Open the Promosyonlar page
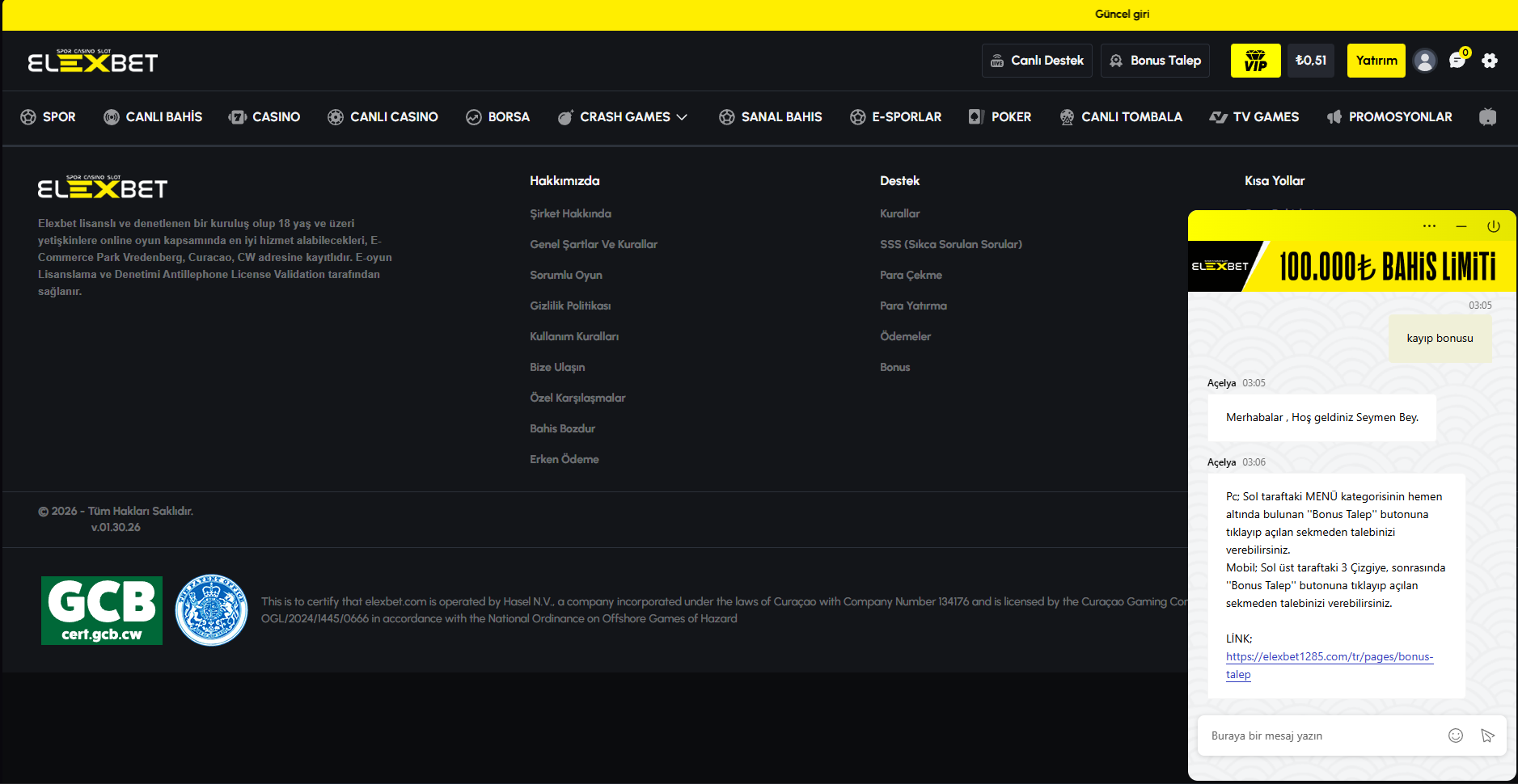The height and width of the screenshot is (784, 1518). pyautogui.click(x=1389, y=117)
